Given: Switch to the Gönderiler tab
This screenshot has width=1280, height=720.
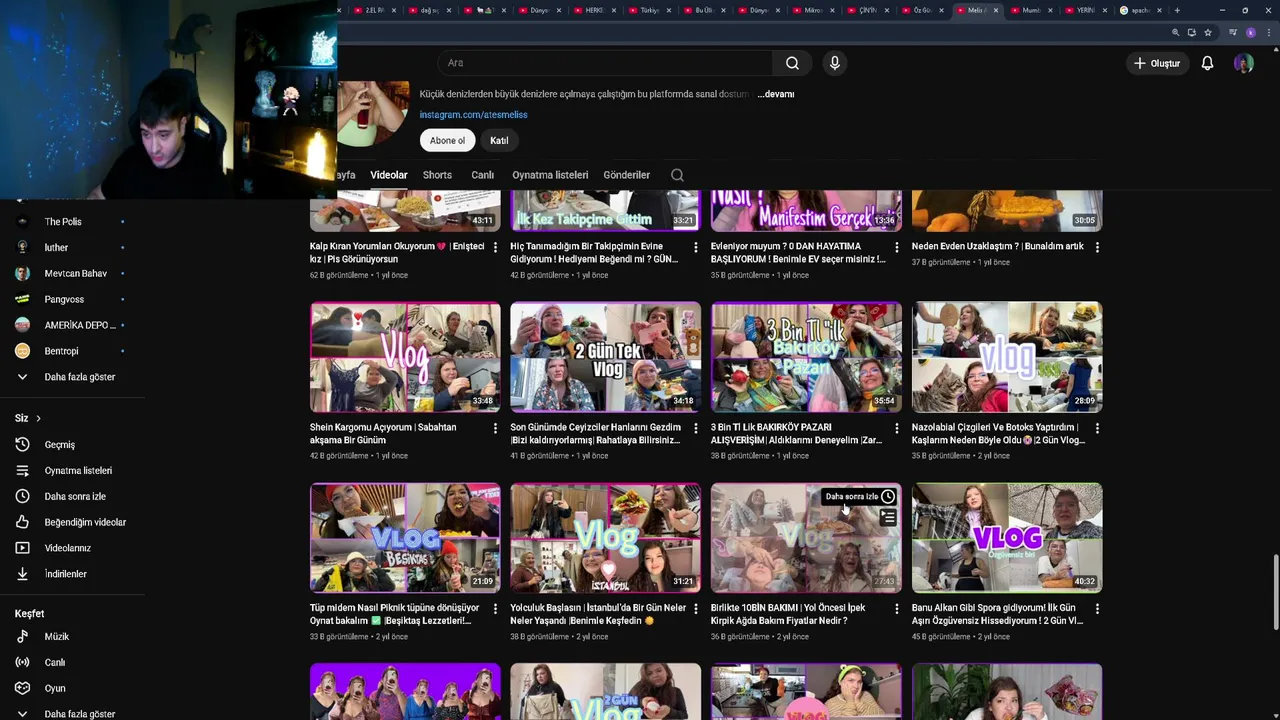Looking at the screenshot, I should click(x=627, y=175).
